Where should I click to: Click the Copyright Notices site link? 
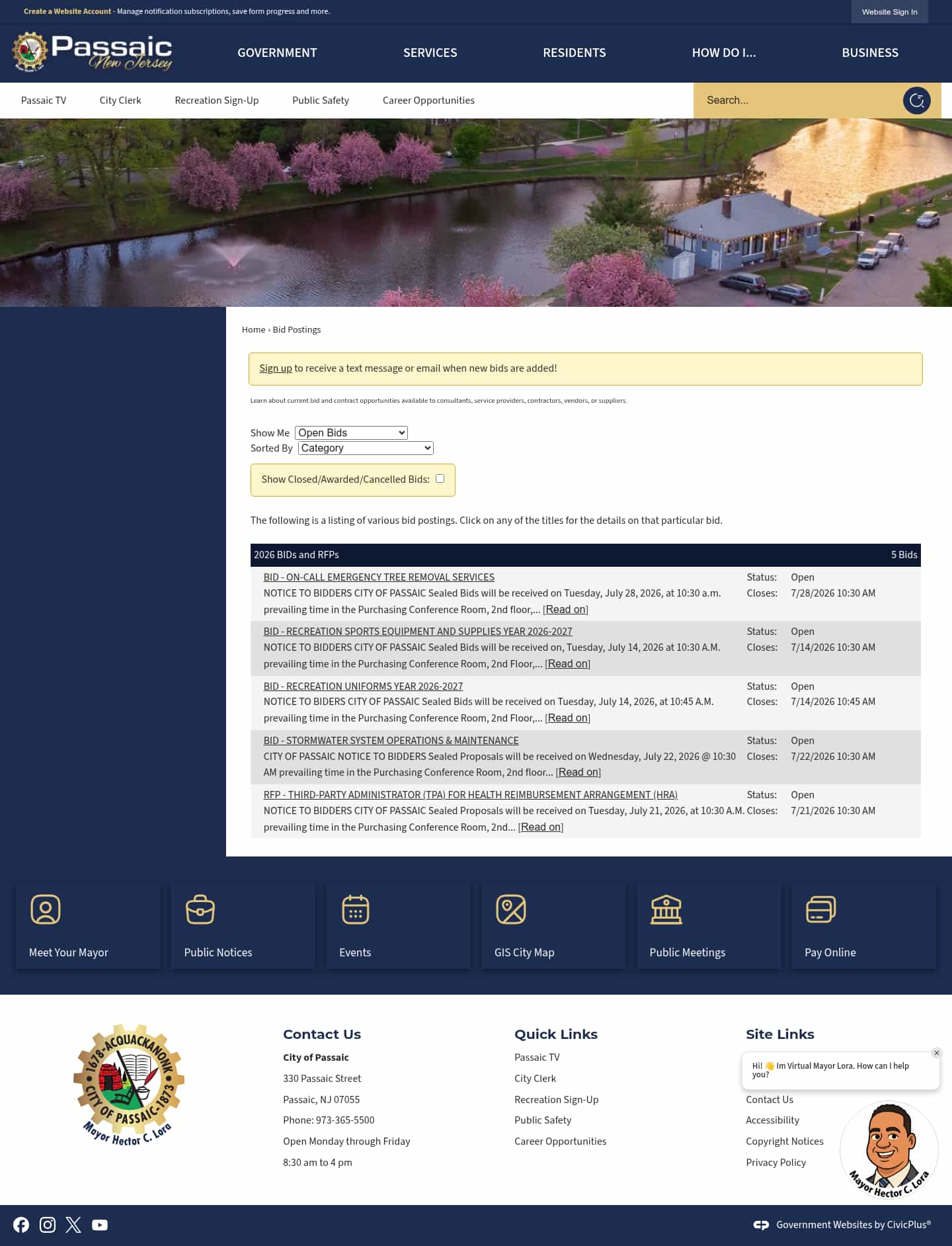[x=785, y=1142]
